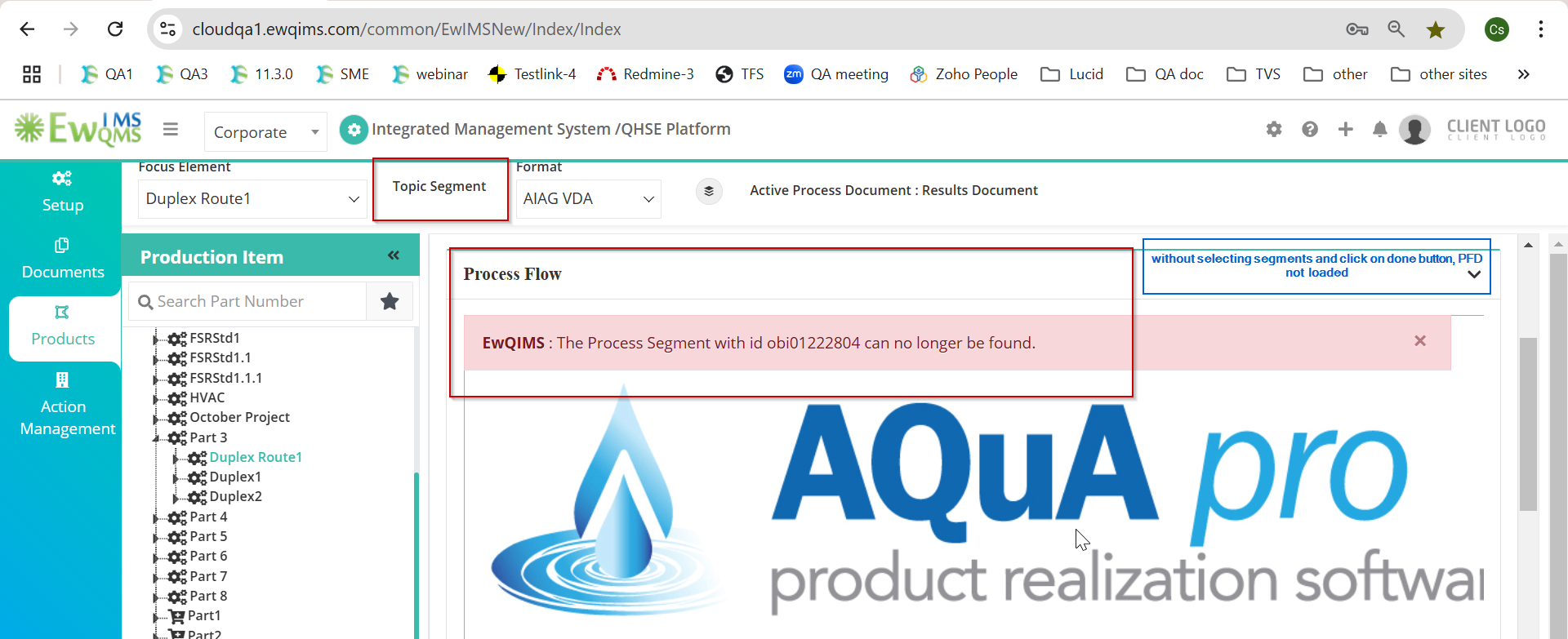Click the teal gear platform icon
This screenshot has width=1568, height=639.
pyautogui.click(x=354, y=129)
